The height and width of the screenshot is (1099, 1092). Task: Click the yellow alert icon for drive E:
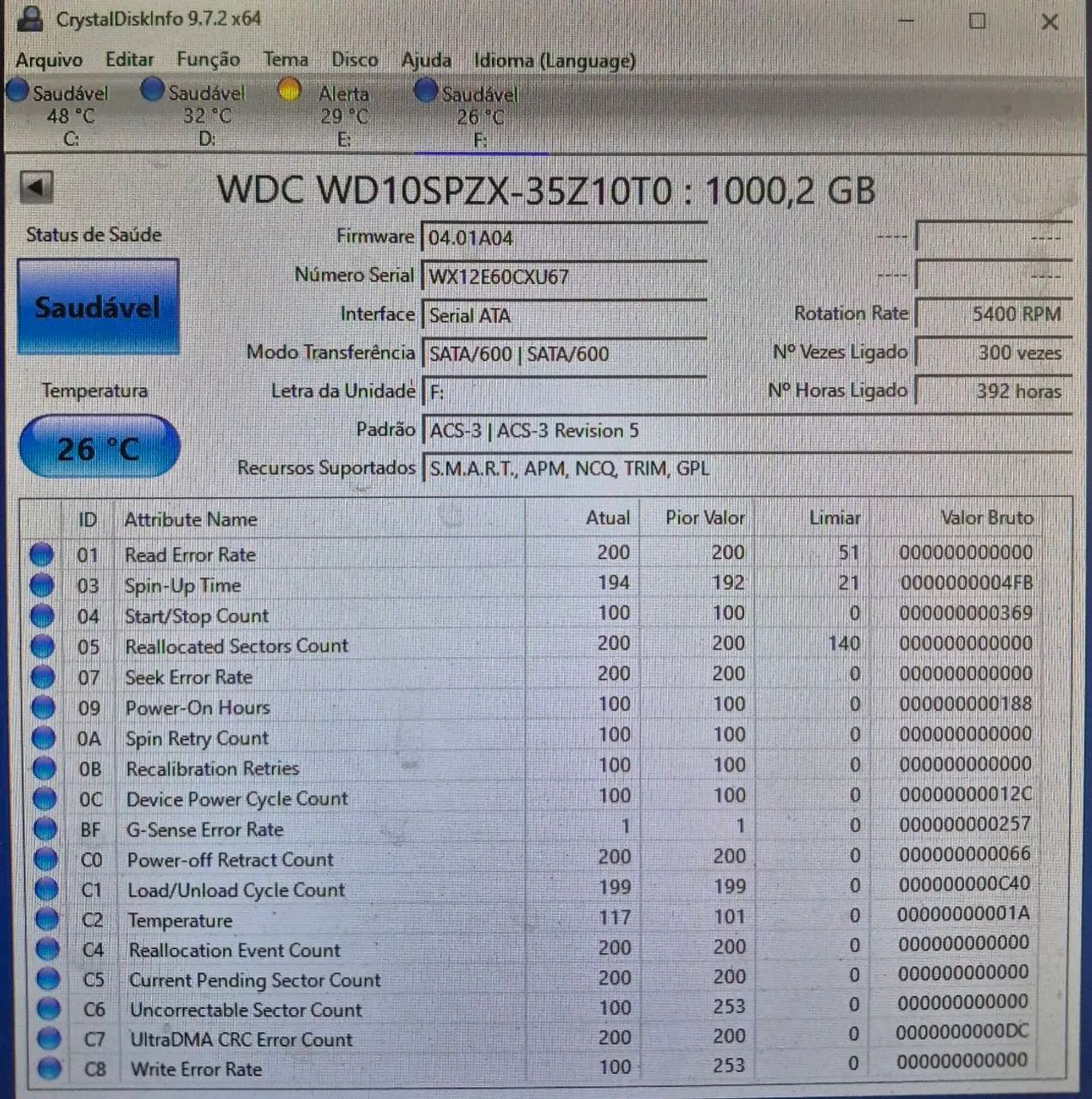(x=290, y=89)
